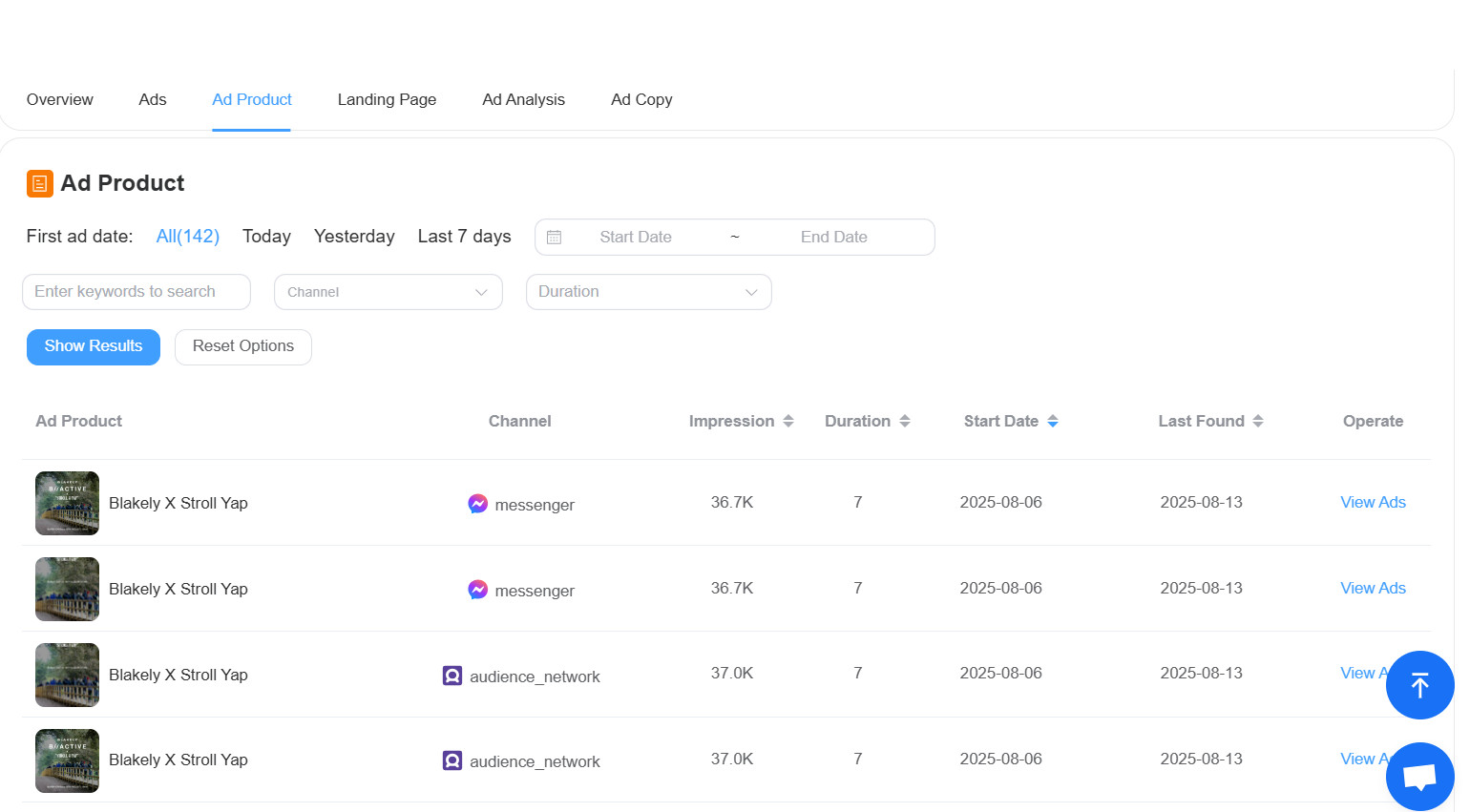The image size is (1470, 812).
Task: Toggle sorting on the Last Found column
Action: [1259, 421]
